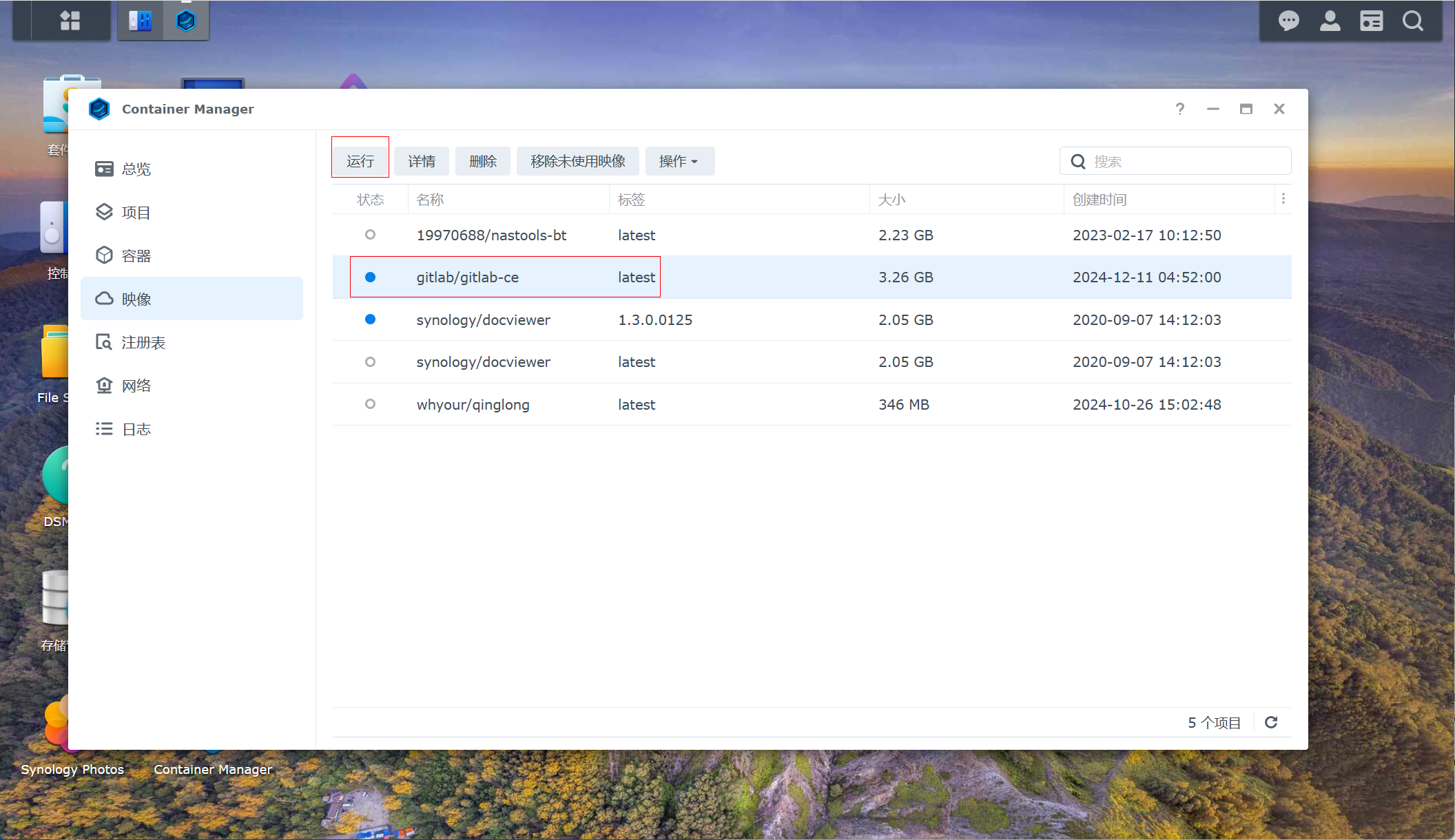Go to 容器 section in sidebar
The width and height of the screenshot is (1455, 840).
[x=136, y=256]
